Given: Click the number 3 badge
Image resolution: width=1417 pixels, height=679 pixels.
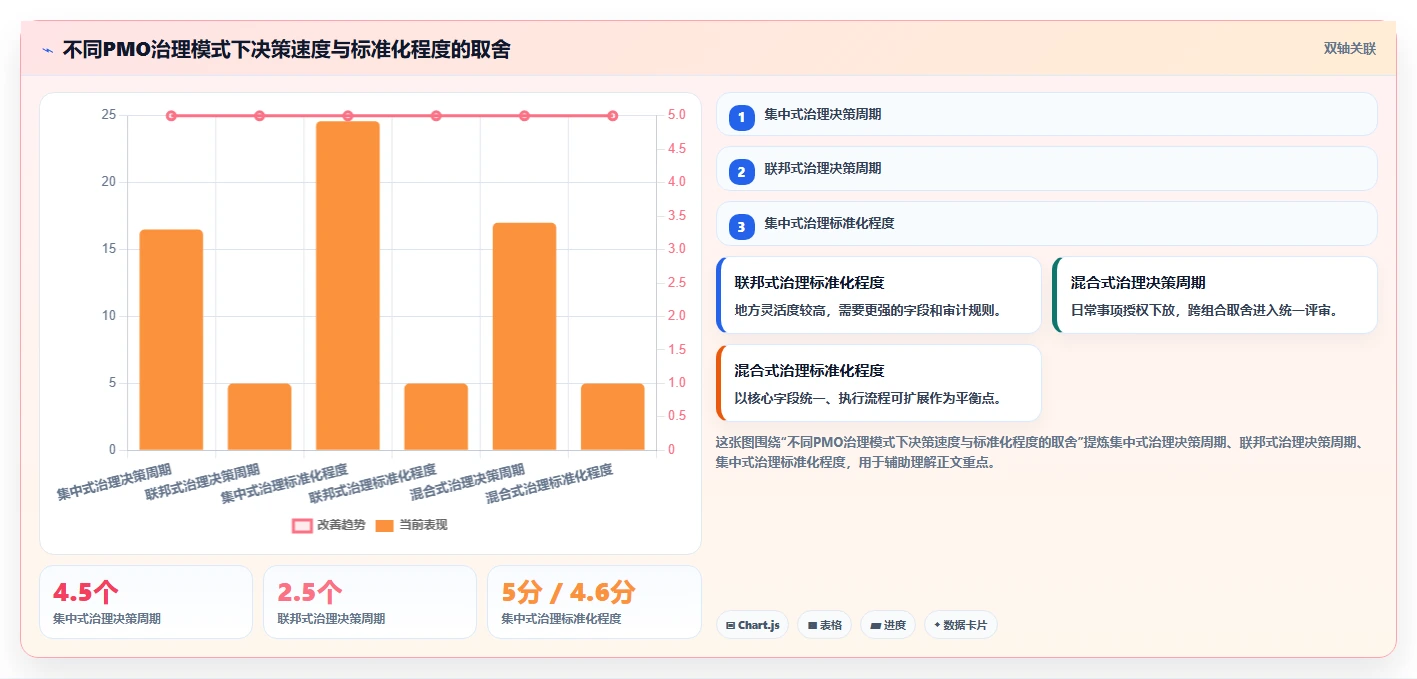Looking at the screenshot, I should (x=741, y=227).
